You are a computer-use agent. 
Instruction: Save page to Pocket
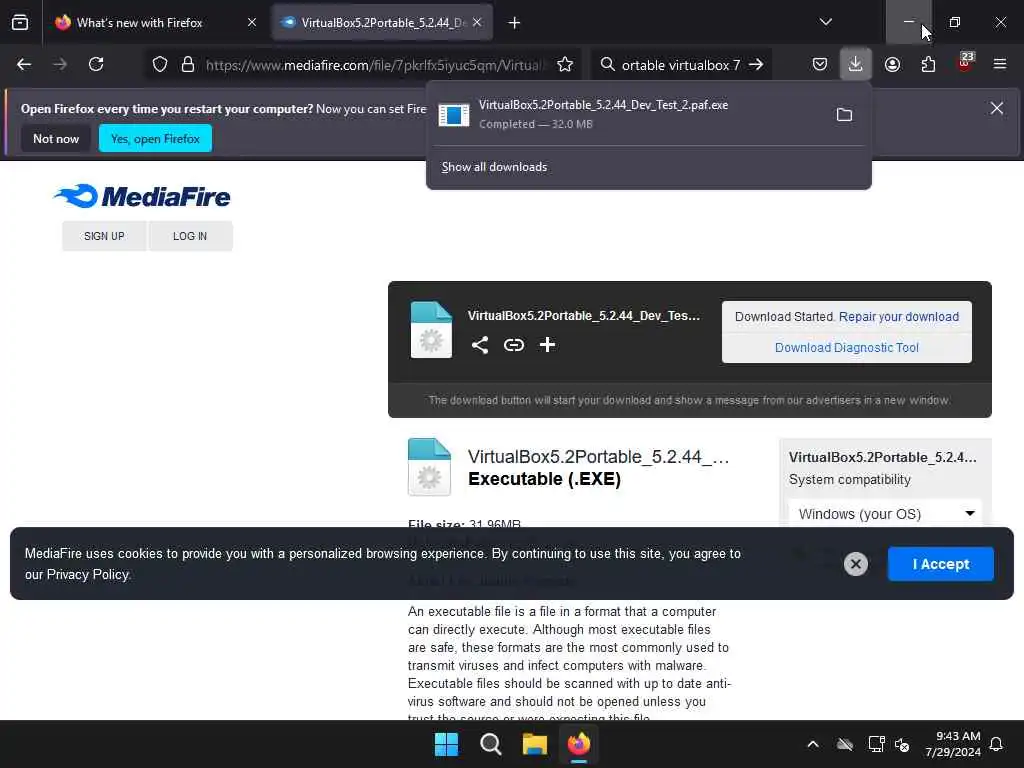tap(820, 65)
